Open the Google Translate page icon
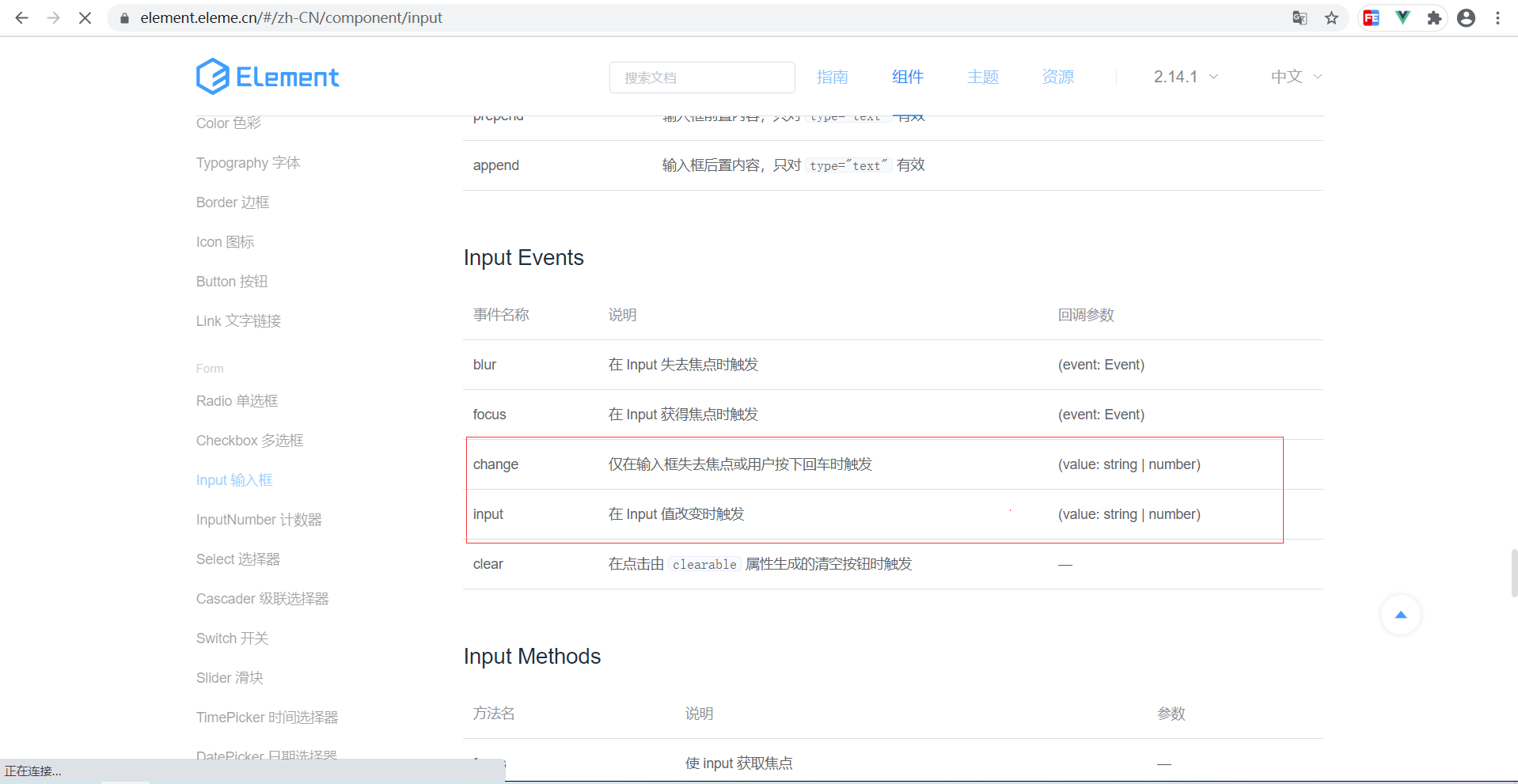The height and width of the screenshot is (784, 1518). 1300,17
